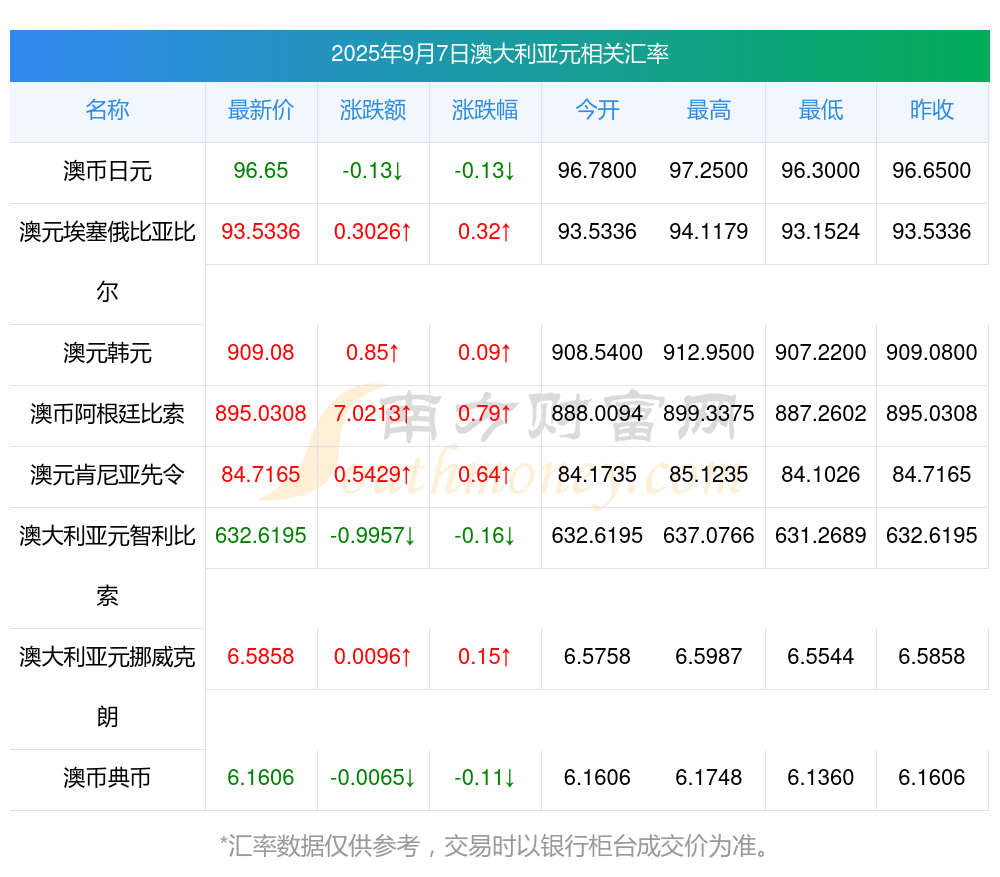The image size is (1000, 877).
Task: Click the high value 85.1235
Action: tap(709, 475)
